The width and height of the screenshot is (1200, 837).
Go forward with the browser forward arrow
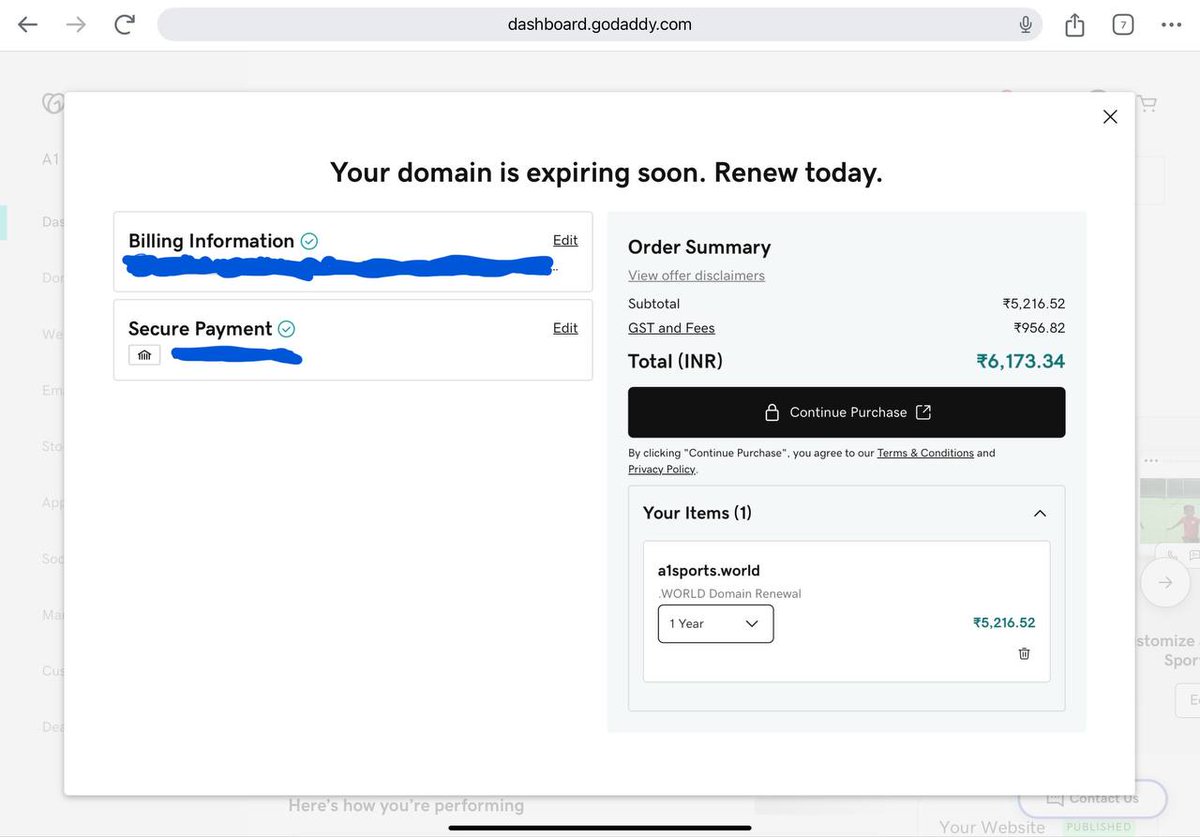click(76, 24)
